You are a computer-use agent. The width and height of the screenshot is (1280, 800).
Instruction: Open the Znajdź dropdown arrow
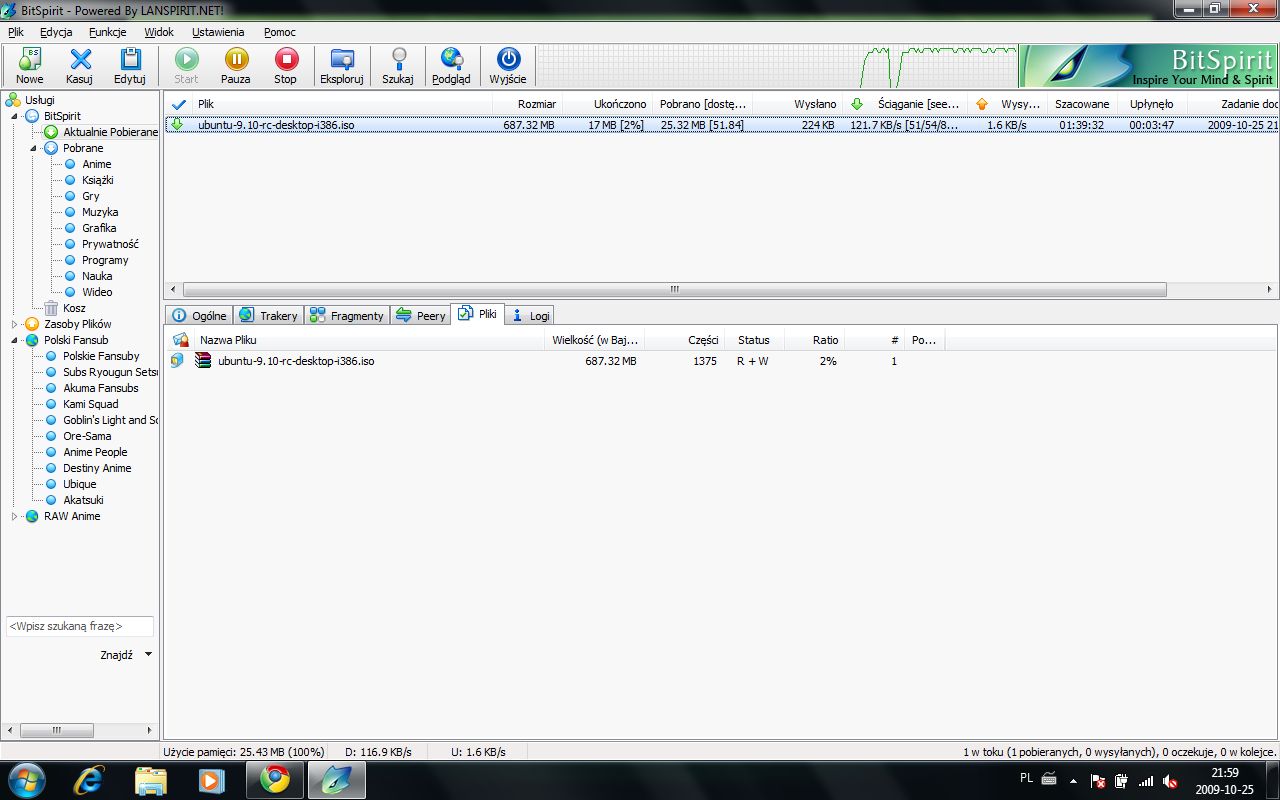click(148, 654)
